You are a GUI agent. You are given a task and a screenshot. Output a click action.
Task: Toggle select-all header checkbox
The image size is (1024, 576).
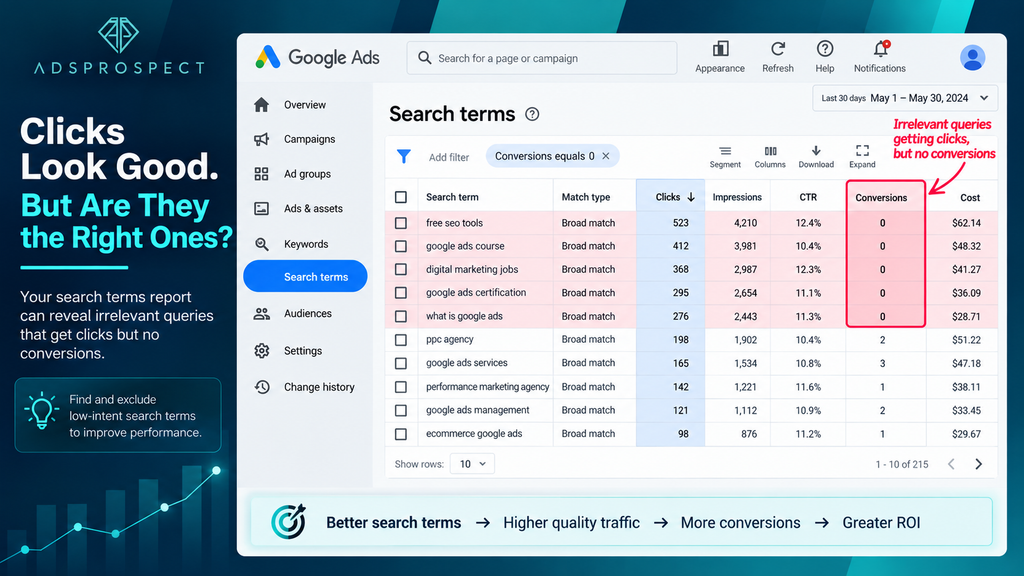pyautogui.click(x=401, y=197)
